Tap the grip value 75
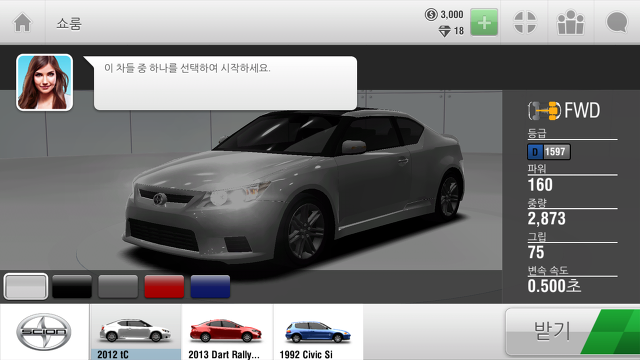640x360 pixels. click(x=536, y=252)
